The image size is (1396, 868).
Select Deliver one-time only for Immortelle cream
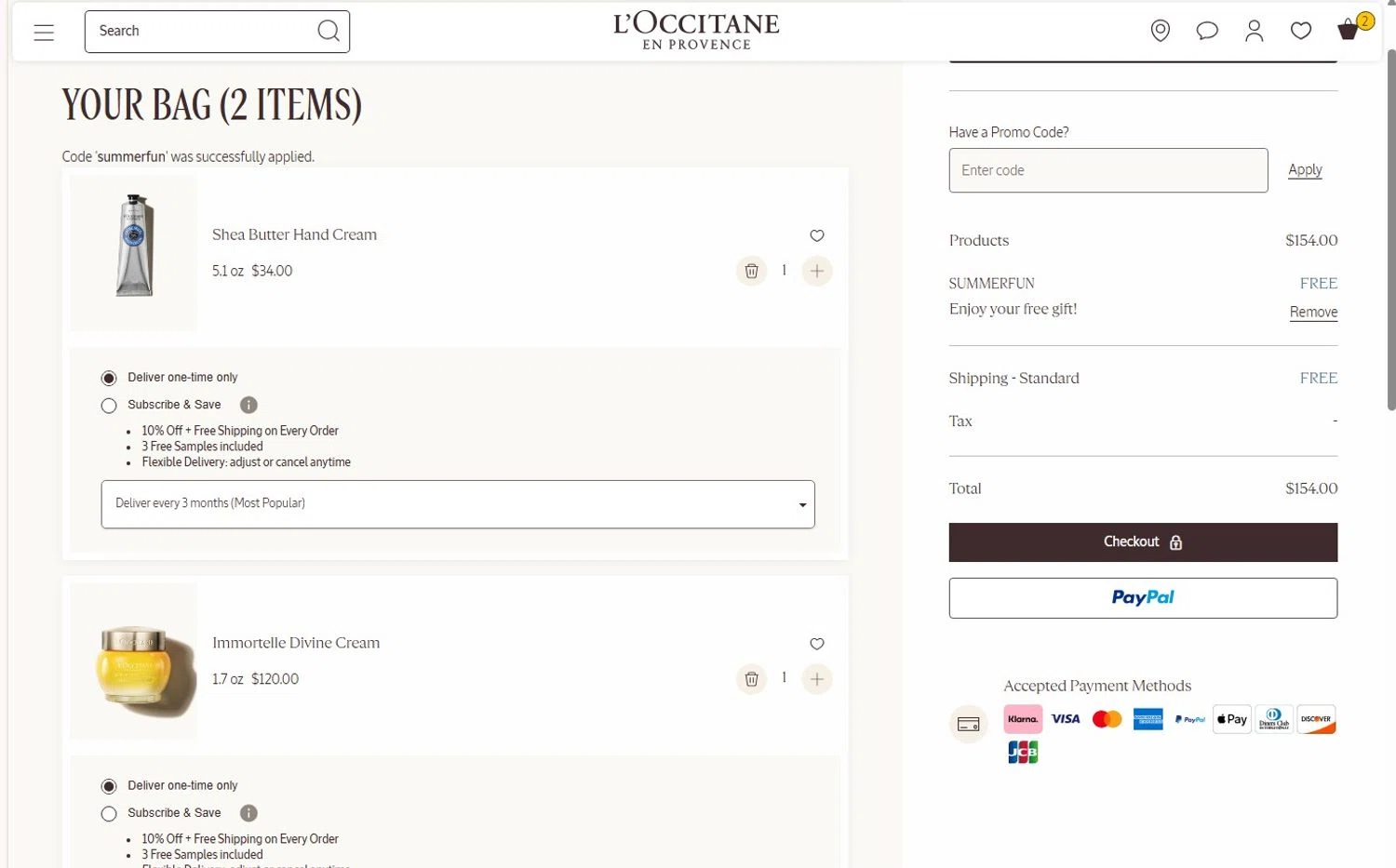109,786
